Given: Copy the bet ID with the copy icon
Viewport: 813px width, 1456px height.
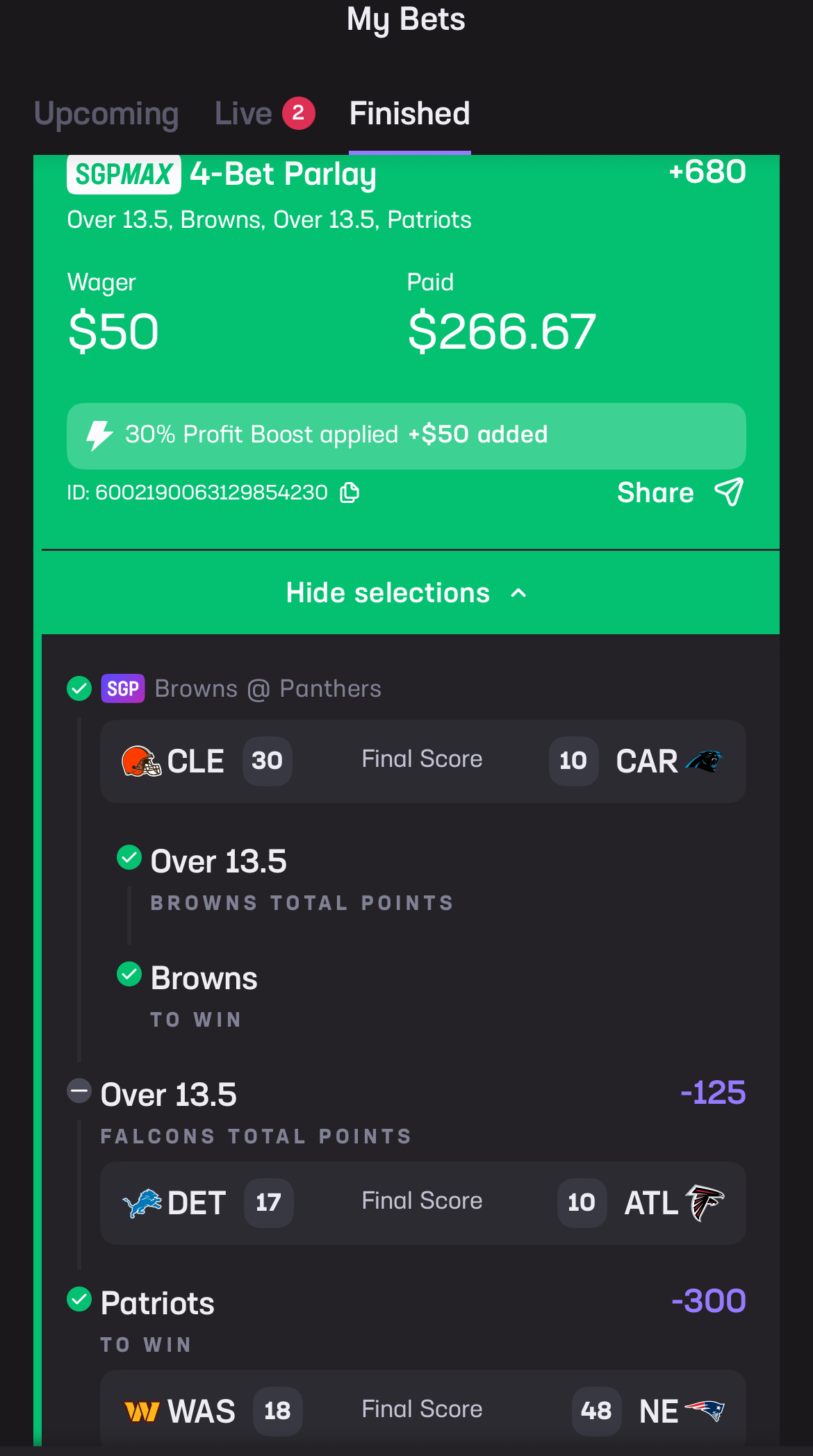Looking at the screenshot, I should pos(350,493).
